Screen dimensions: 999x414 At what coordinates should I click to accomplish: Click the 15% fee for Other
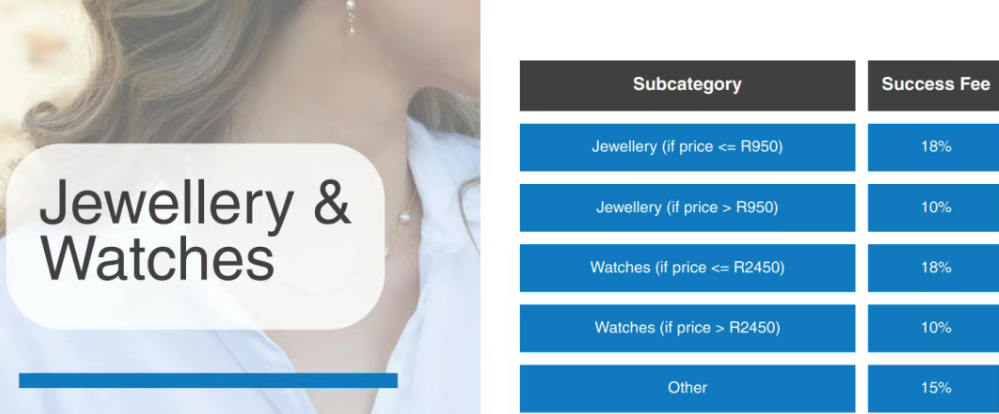(x=934, y=389)
